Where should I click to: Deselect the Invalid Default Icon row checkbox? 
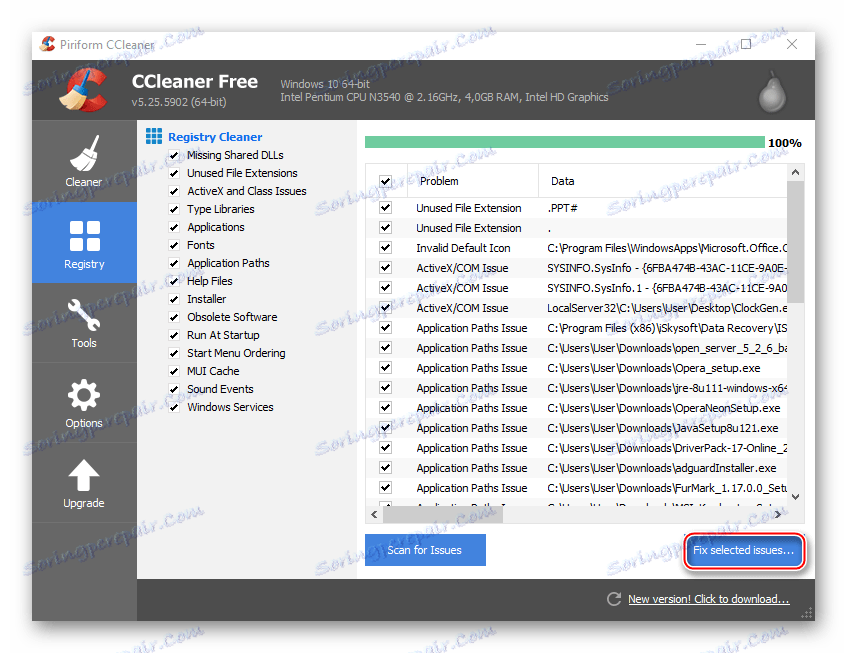point(385,247)
